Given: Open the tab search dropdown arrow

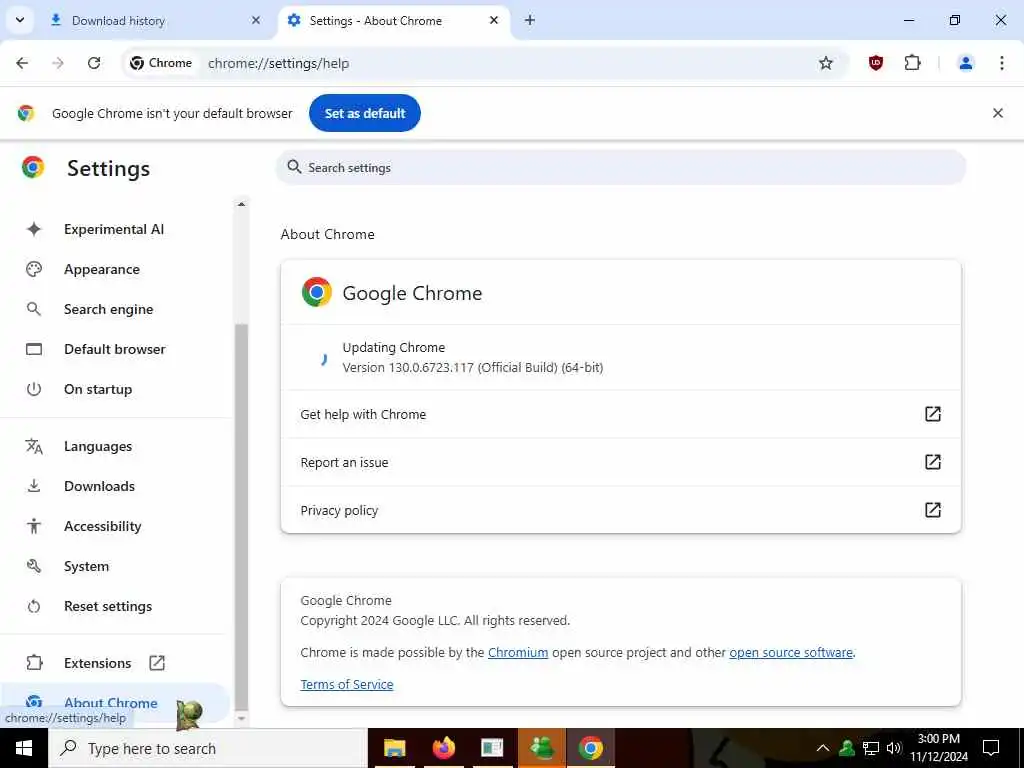Looking at the screenshot, I should (20, 20).
